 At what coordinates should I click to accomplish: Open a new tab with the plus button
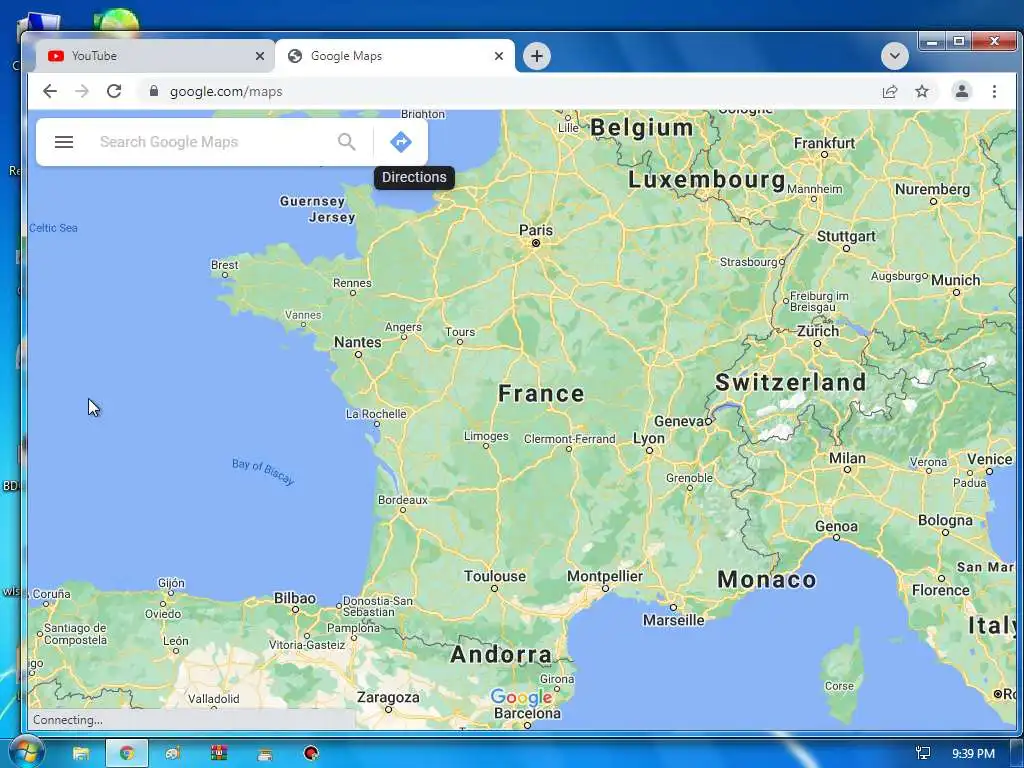[x=537, y=56]
